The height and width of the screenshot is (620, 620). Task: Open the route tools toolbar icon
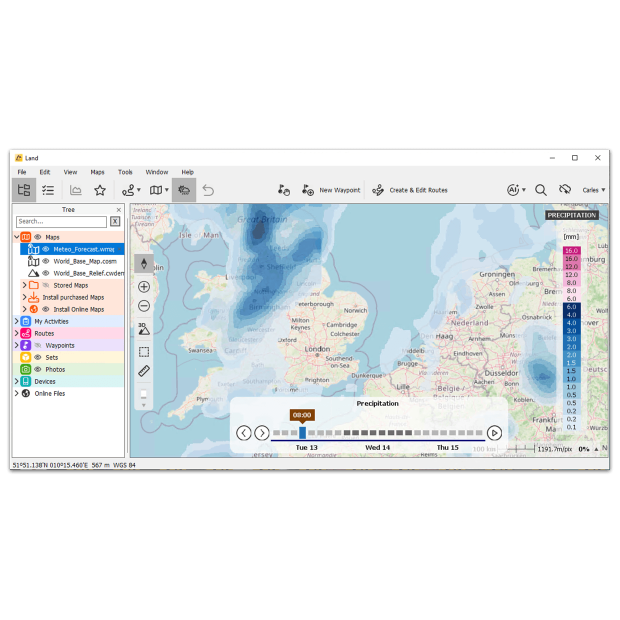(131, 190)
